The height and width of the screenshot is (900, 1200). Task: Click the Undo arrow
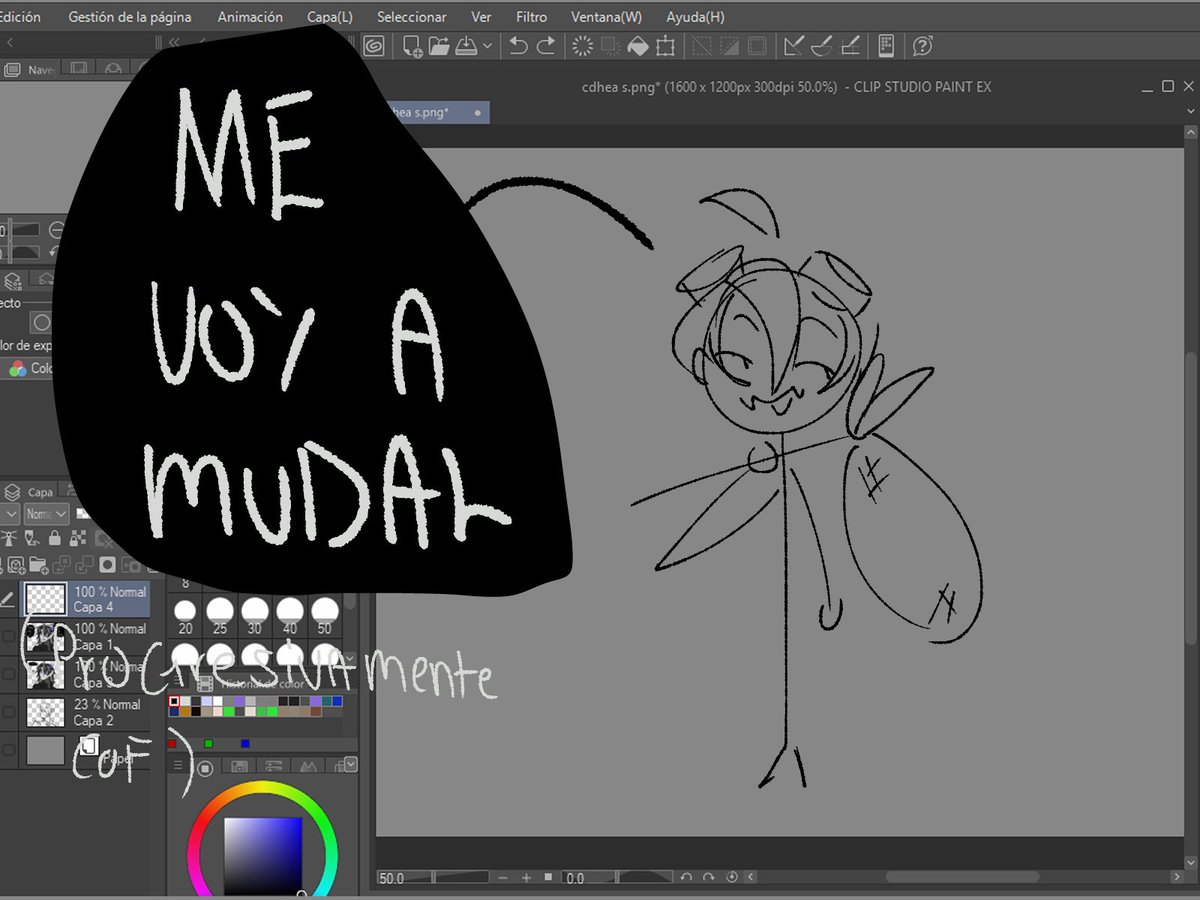pos(518,46)
